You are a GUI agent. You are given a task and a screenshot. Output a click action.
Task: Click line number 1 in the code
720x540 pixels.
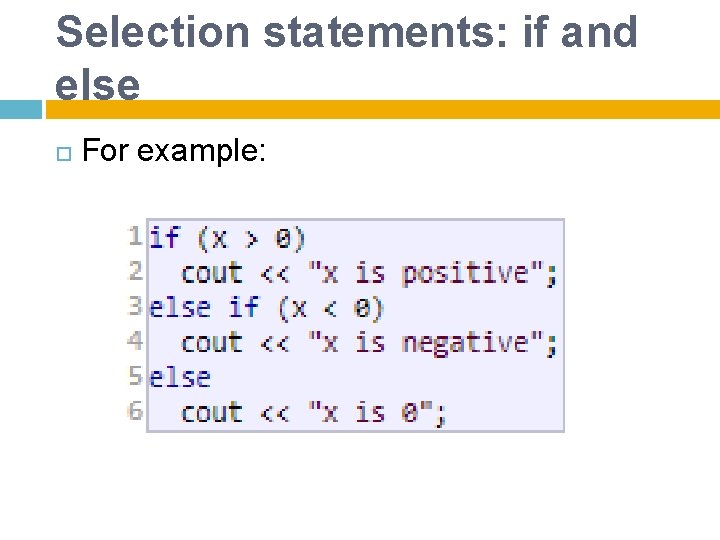pos(135,237)
